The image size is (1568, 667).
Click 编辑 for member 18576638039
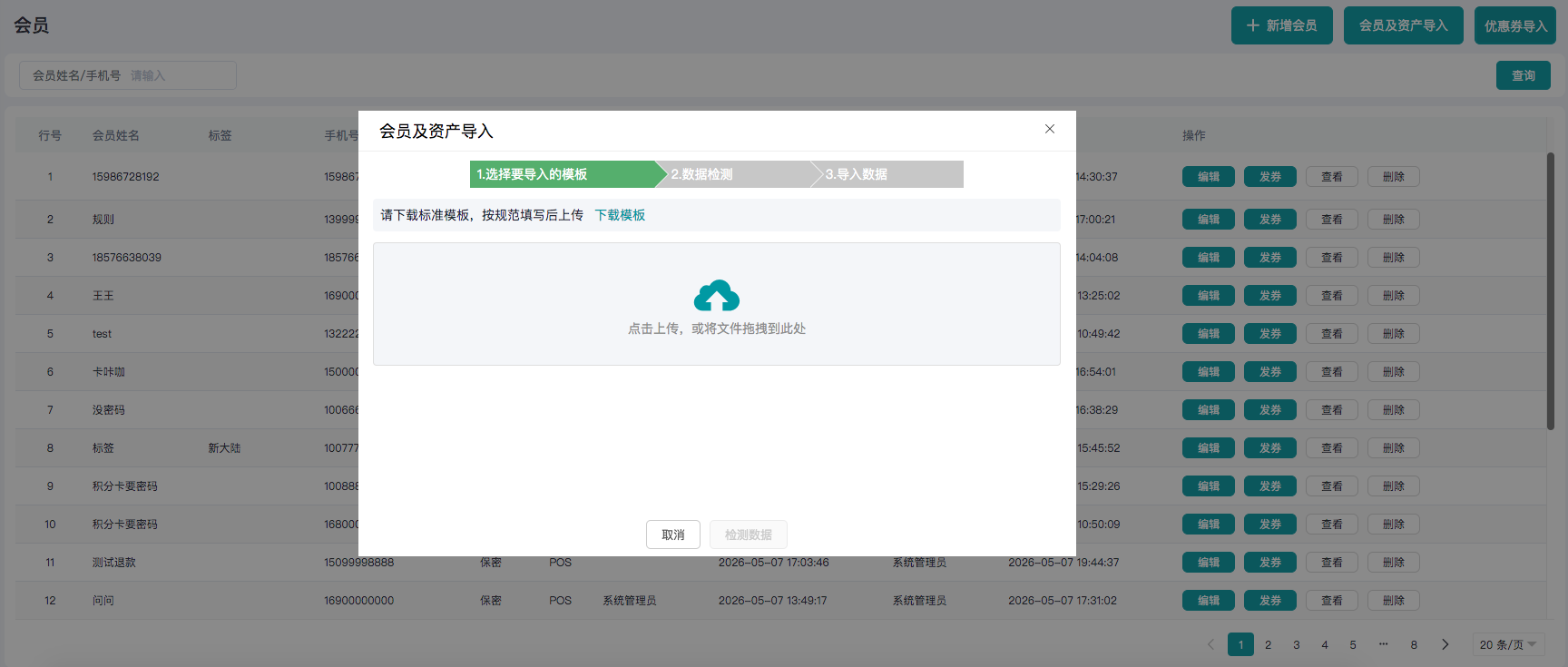(x=1209, y=258)
